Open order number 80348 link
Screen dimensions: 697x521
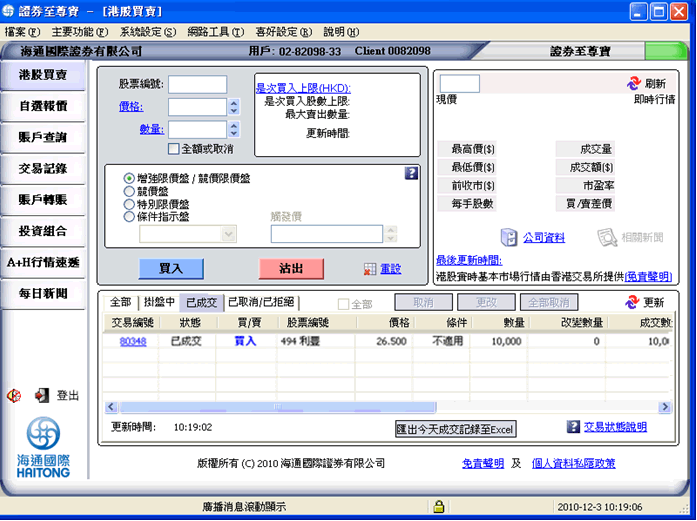pos(133,341)
